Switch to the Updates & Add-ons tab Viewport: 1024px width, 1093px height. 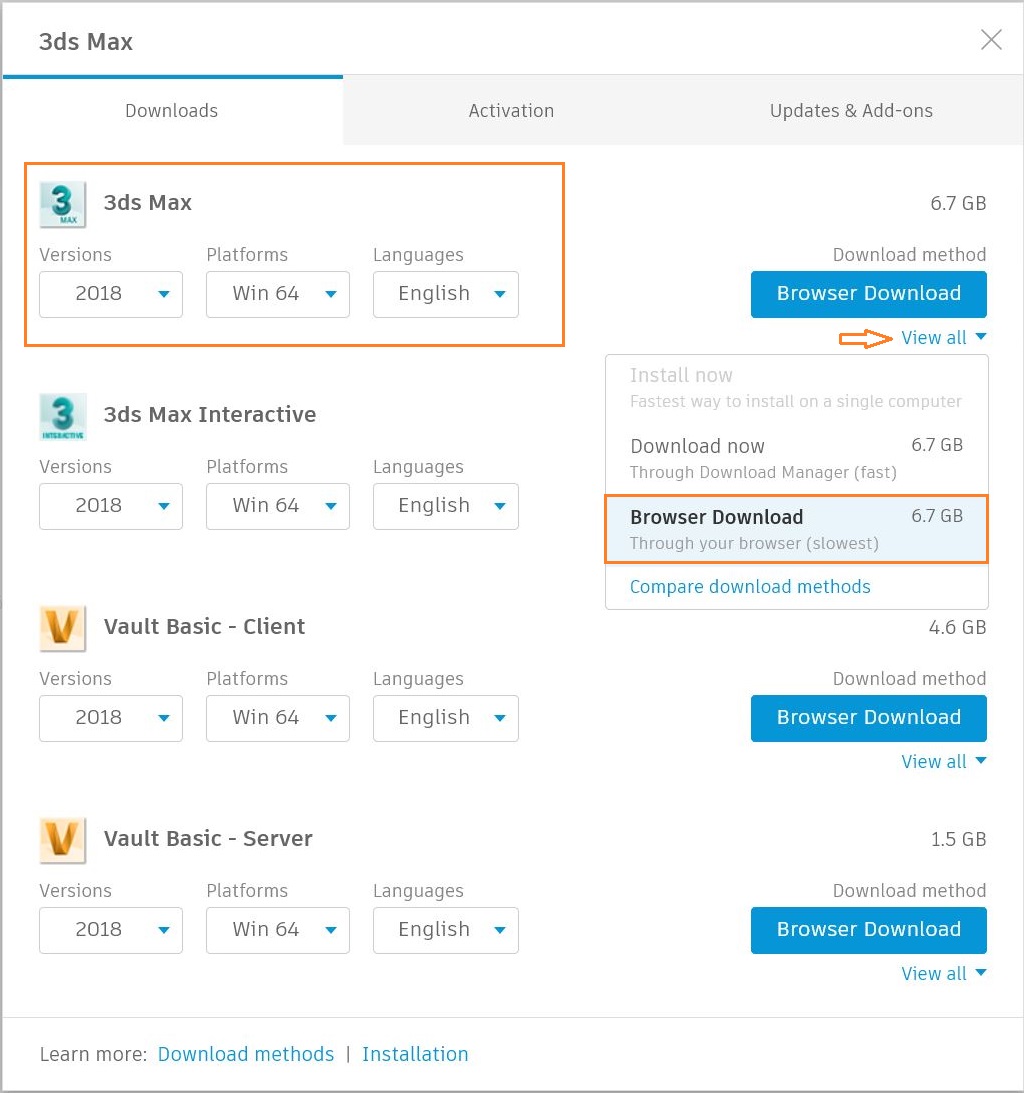click(x=851, y=111)
